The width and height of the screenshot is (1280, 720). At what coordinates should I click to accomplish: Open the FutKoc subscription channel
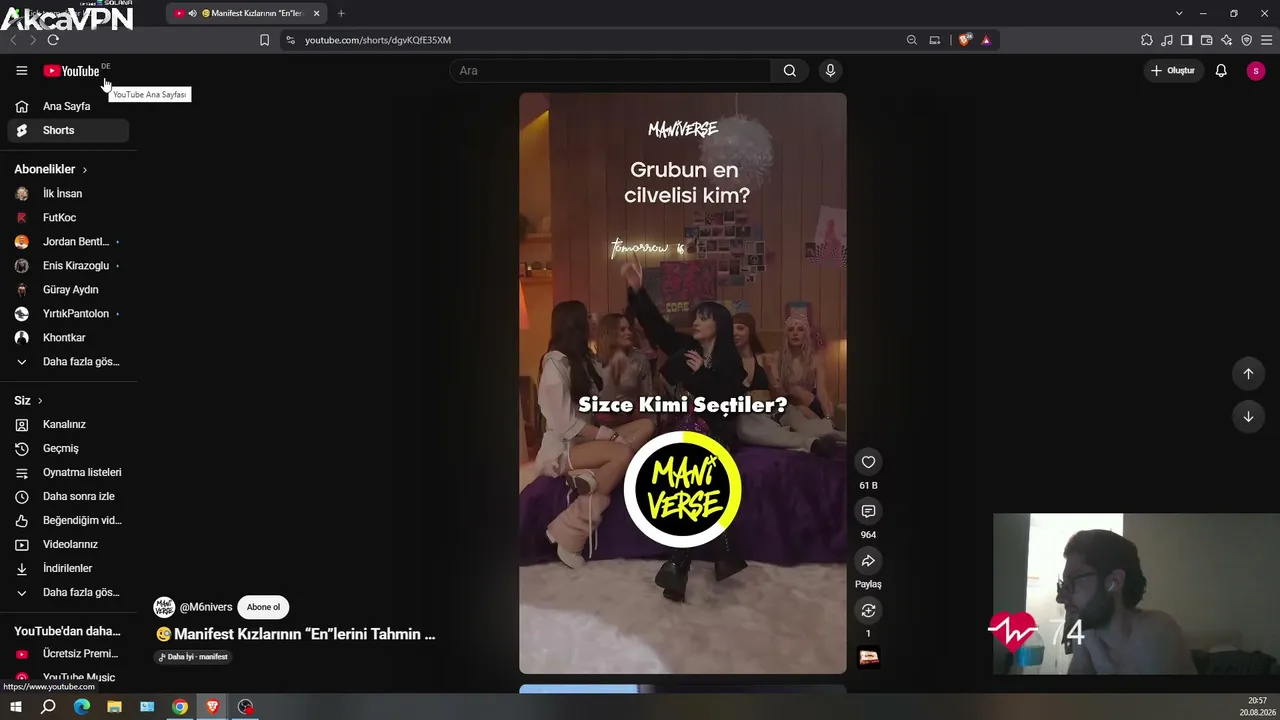pos(68,218)
